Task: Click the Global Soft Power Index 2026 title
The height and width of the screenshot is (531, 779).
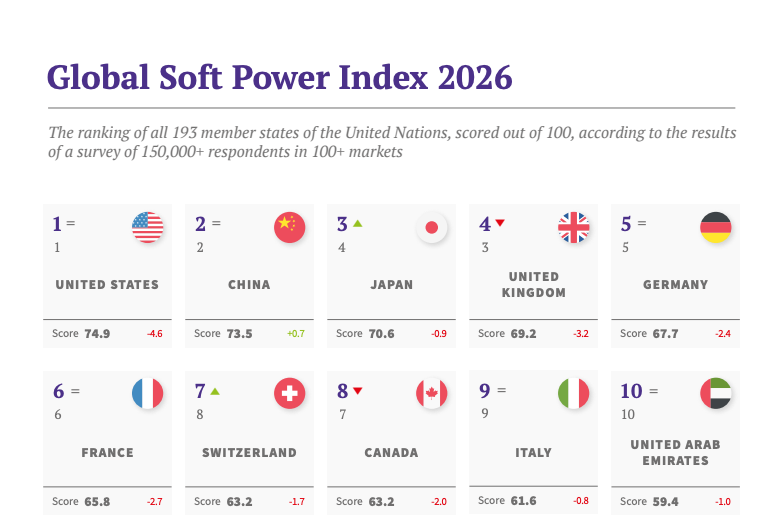Action: (x=280, y=77)
